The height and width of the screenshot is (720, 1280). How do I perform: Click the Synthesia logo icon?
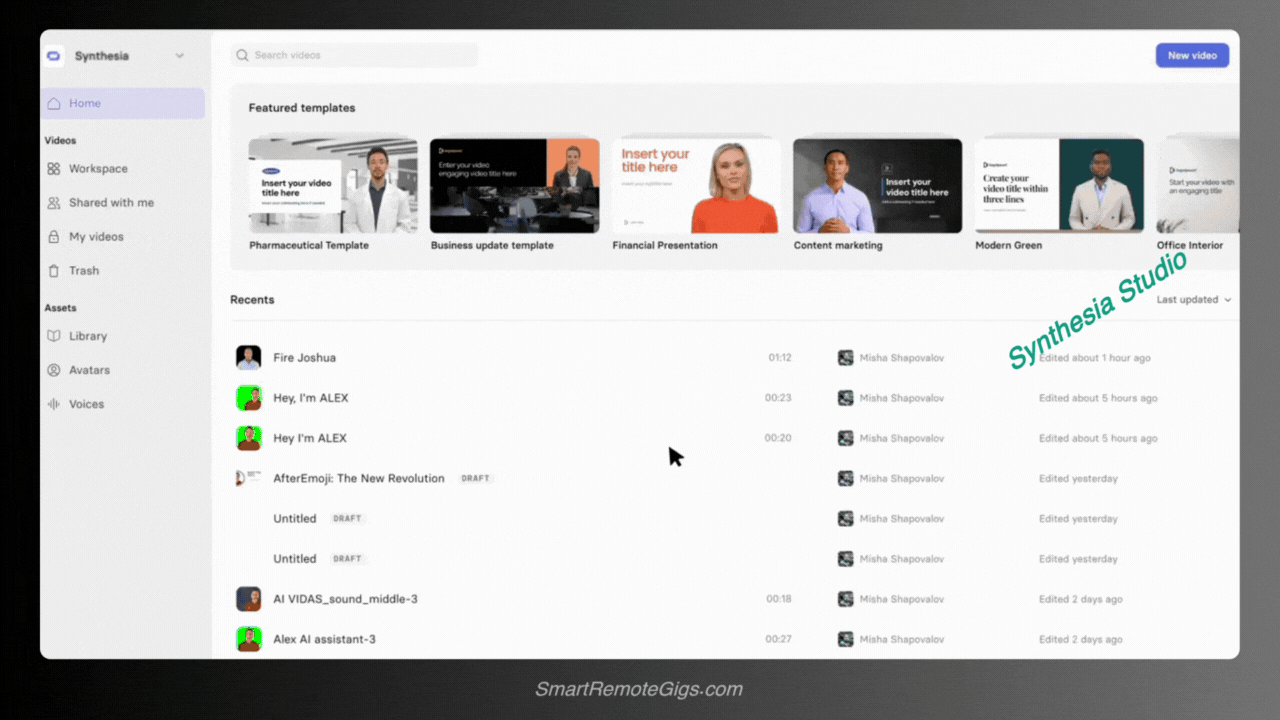click(x=54, y=56)
